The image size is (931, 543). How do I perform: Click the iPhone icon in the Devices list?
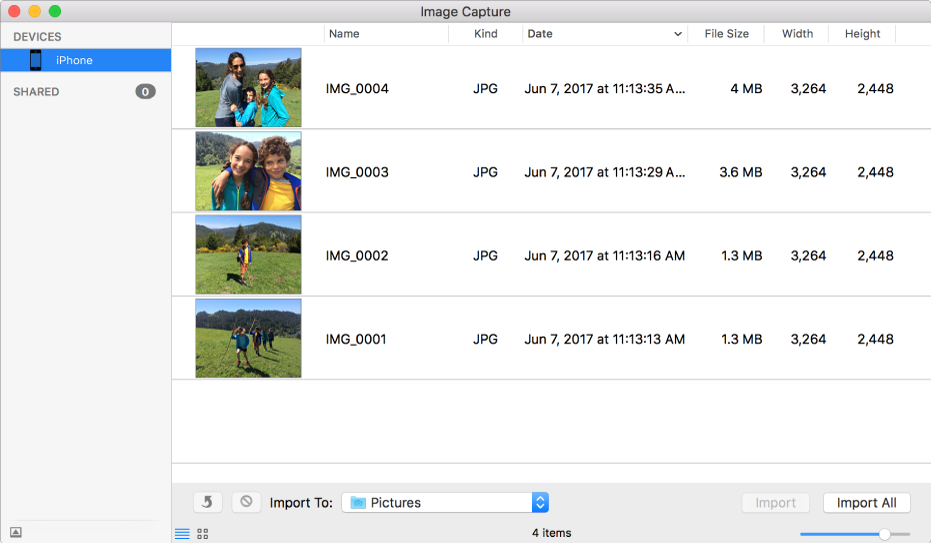pos(36,60)
